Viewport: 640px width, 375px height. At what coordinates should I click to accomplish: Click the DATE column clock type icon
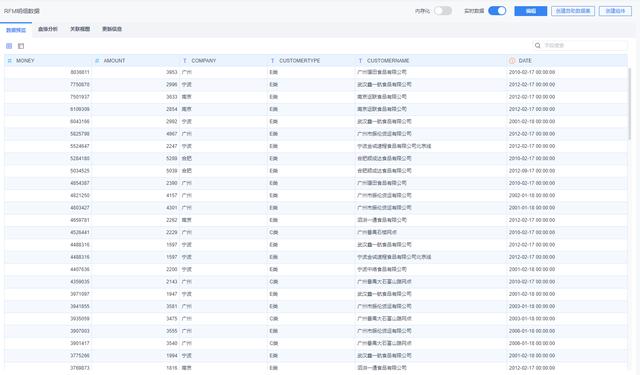[512, 60]
